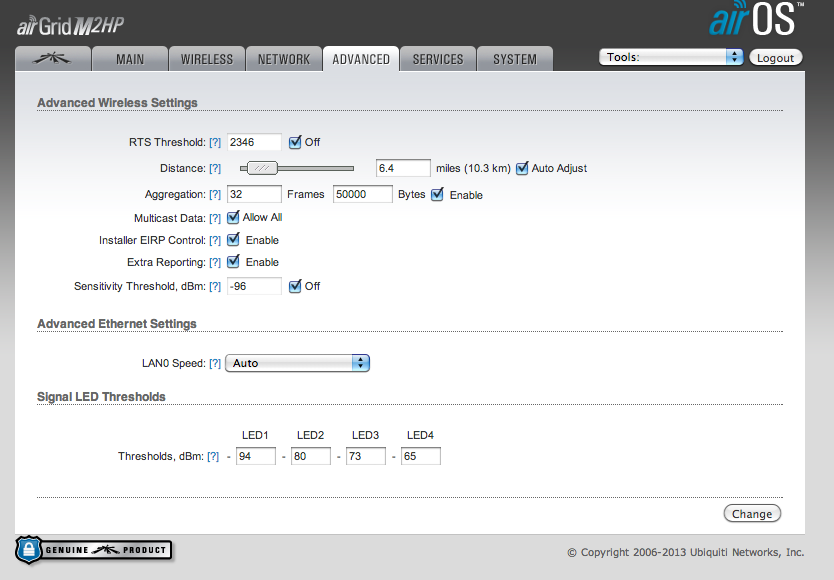Open the Tools dropdown
This screenshot has width=834, height=580.
pyautogui.click(x=671, y=57)
